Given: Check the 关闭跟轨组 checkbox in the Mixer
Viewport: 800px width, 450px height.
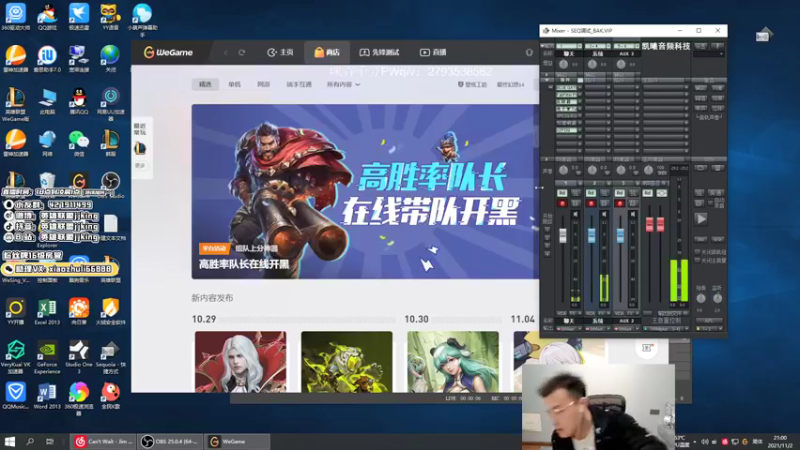Looking at the screenshot, I should [x=697, y=252].
